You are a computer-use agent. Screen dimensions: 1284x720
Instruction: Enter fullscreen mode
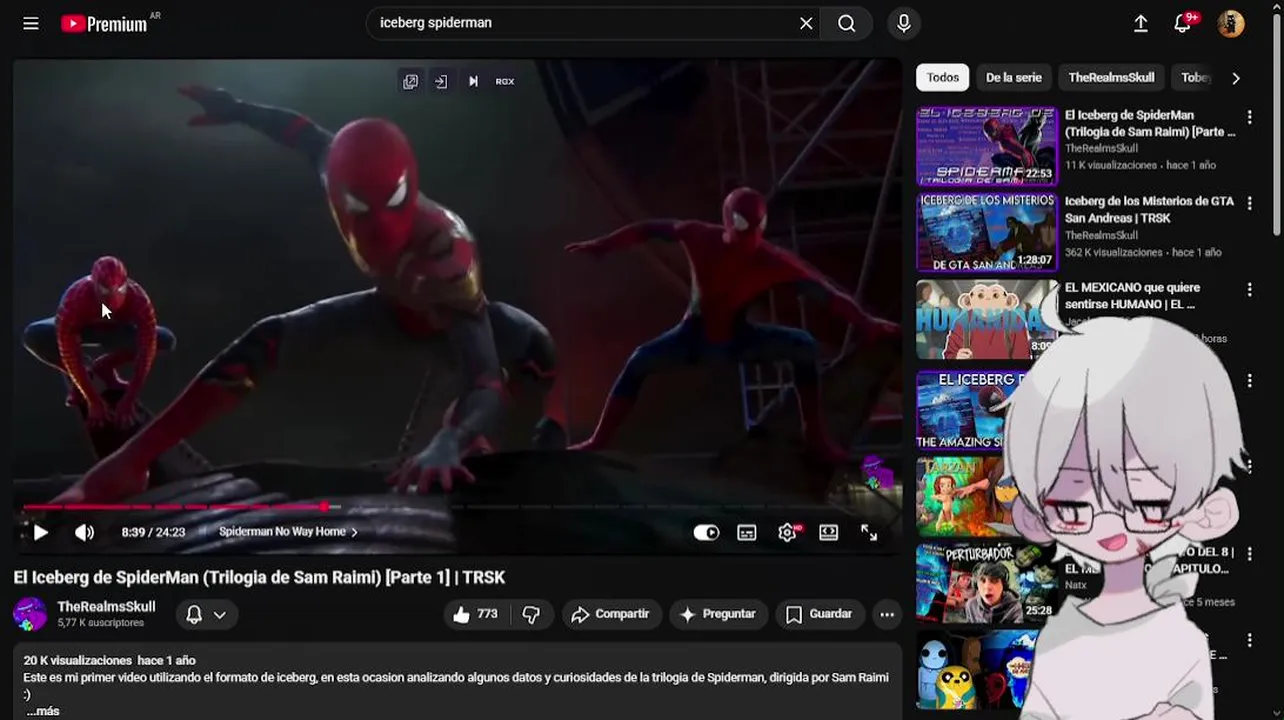pos(869,532)
